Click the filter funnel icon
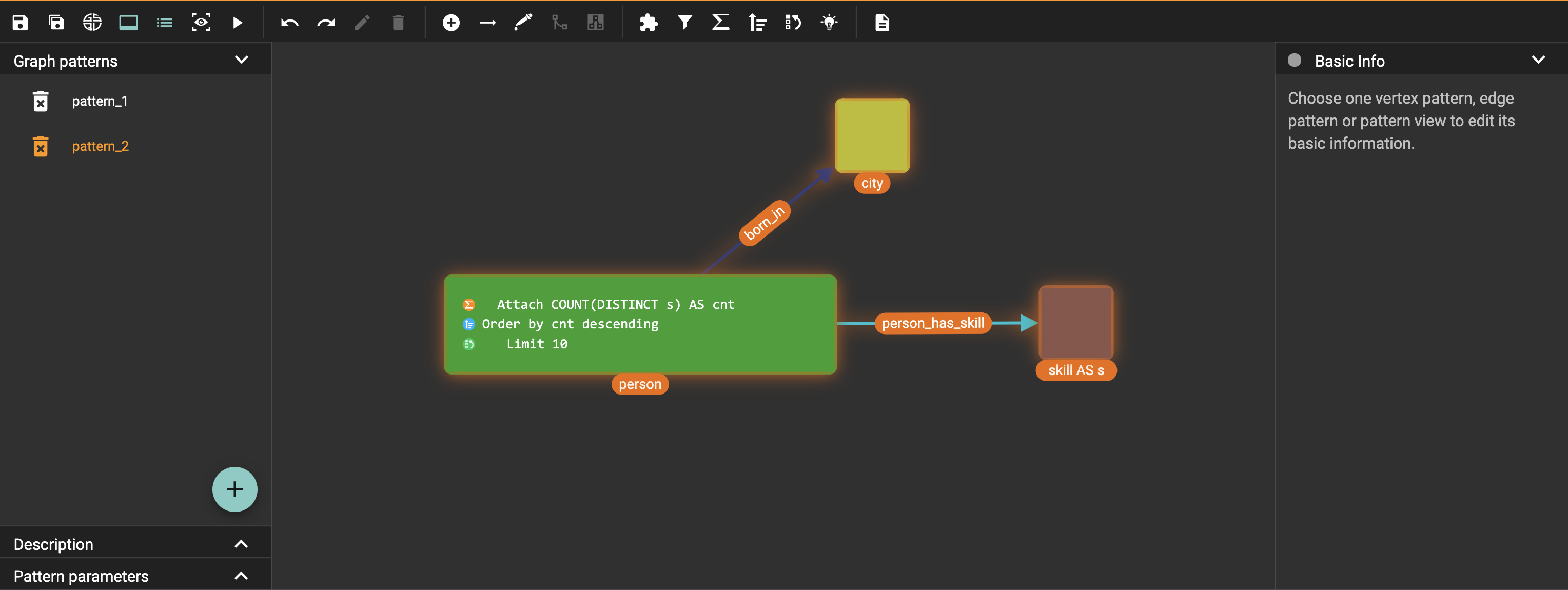The height and width of the screenshot is (590, 1568). point(685,23)
